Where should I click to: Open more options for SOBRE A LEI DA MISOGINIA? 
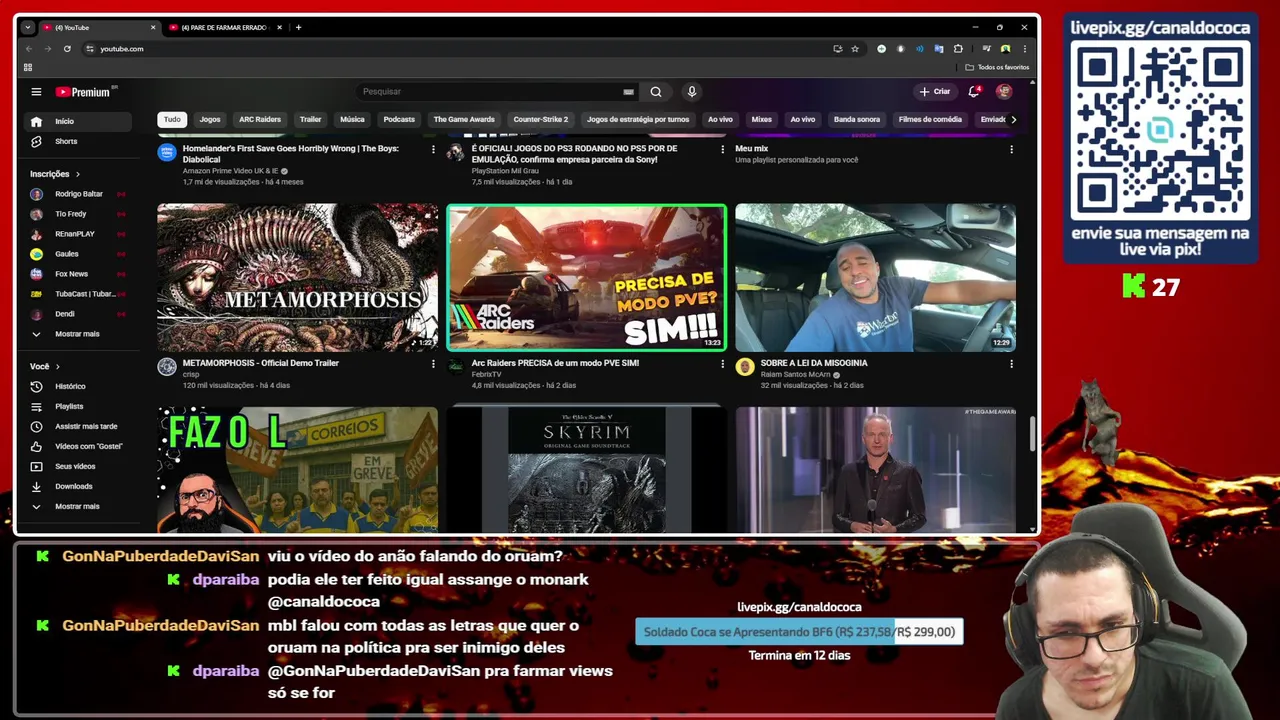coord(1011,364)
